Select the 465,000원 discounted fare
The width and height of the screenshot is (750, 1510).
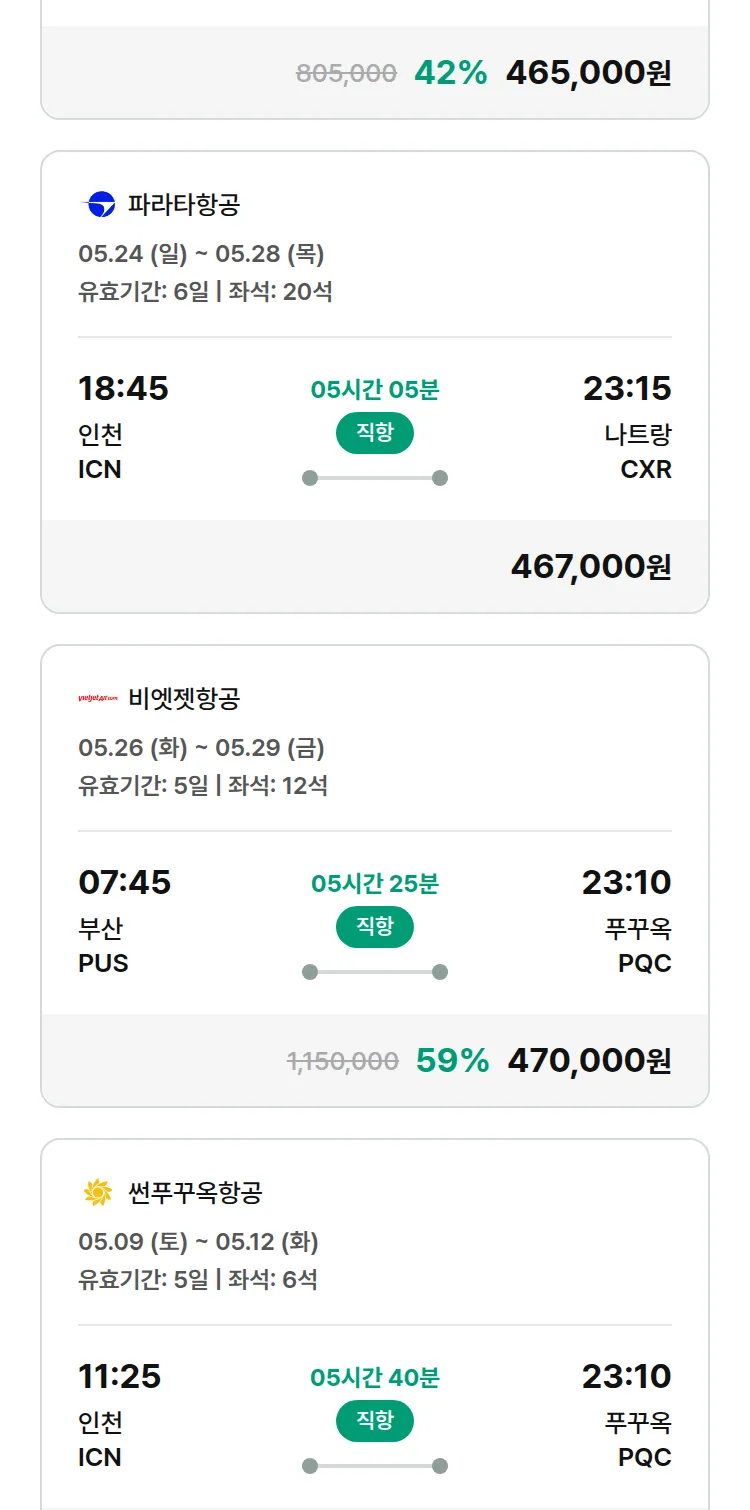point(588,73)
